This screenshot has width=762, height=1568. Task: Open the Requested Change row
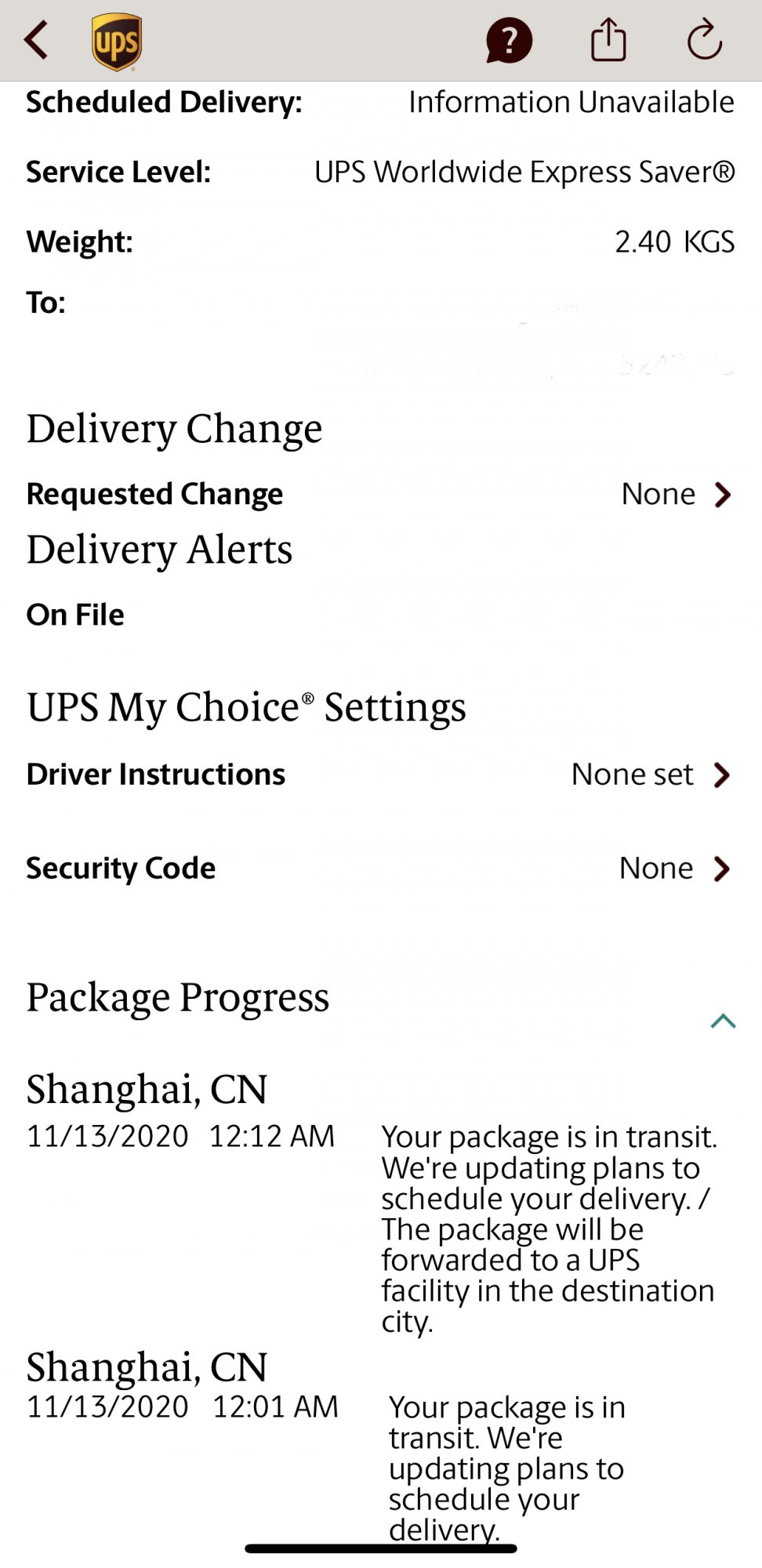tap(380, 495)
